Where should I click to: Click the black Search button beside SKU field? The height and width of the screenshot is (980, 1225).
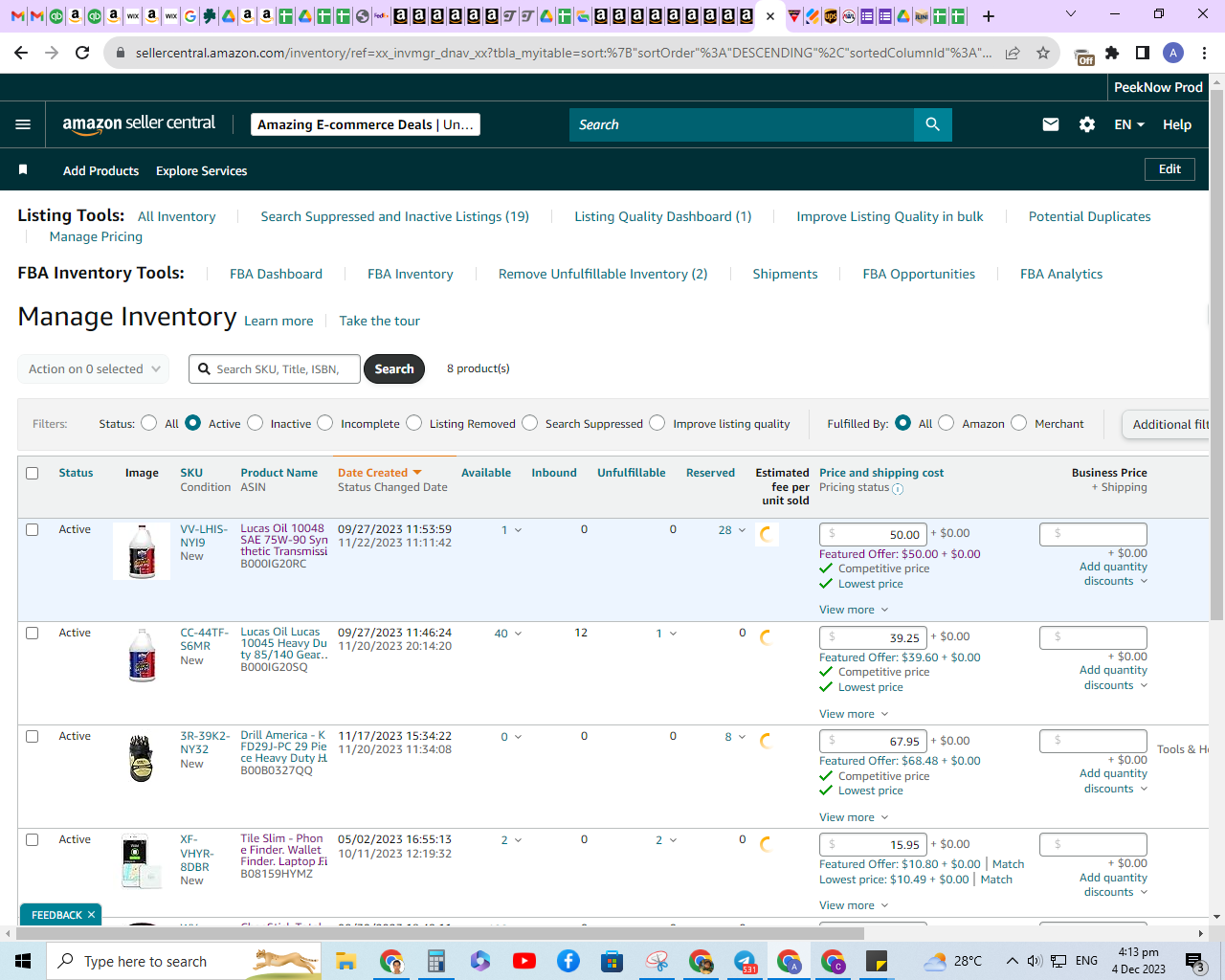coord(394,369)
